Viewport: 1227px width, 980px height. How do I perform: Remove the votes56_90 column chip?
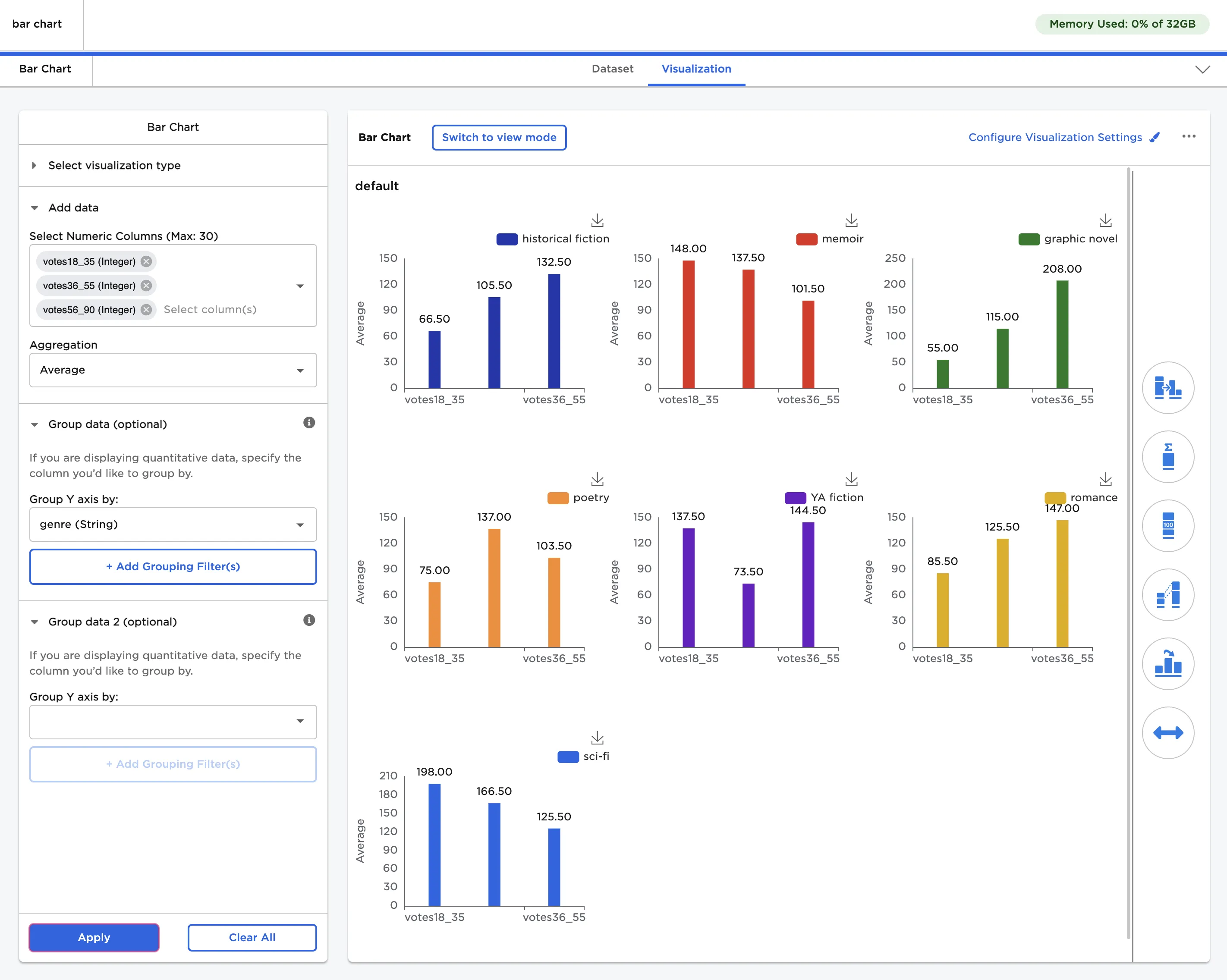[x=146, y=310]
